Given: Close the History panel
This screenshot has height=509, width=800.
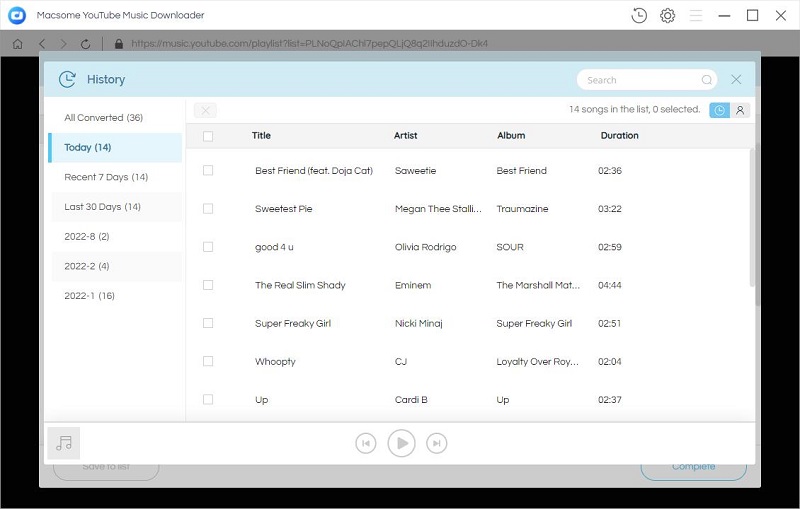Looking at the screenshot, I should tap(736, 79).
